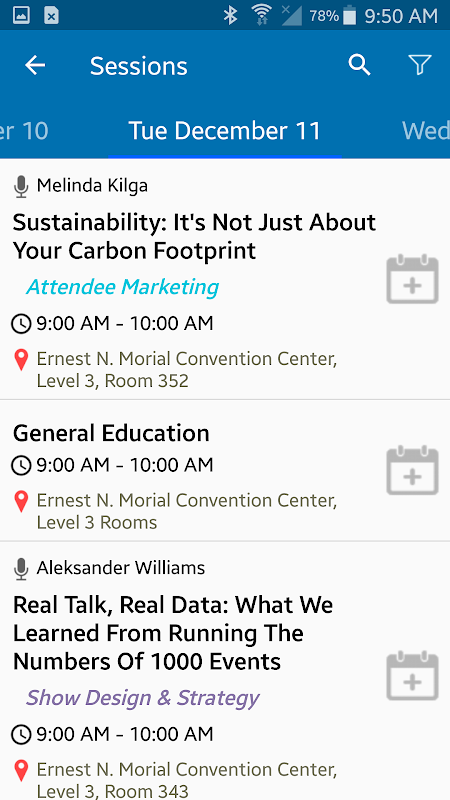Add Real Talk, Real Data session to calendar

pyautogui.click(x=412, y=676)
